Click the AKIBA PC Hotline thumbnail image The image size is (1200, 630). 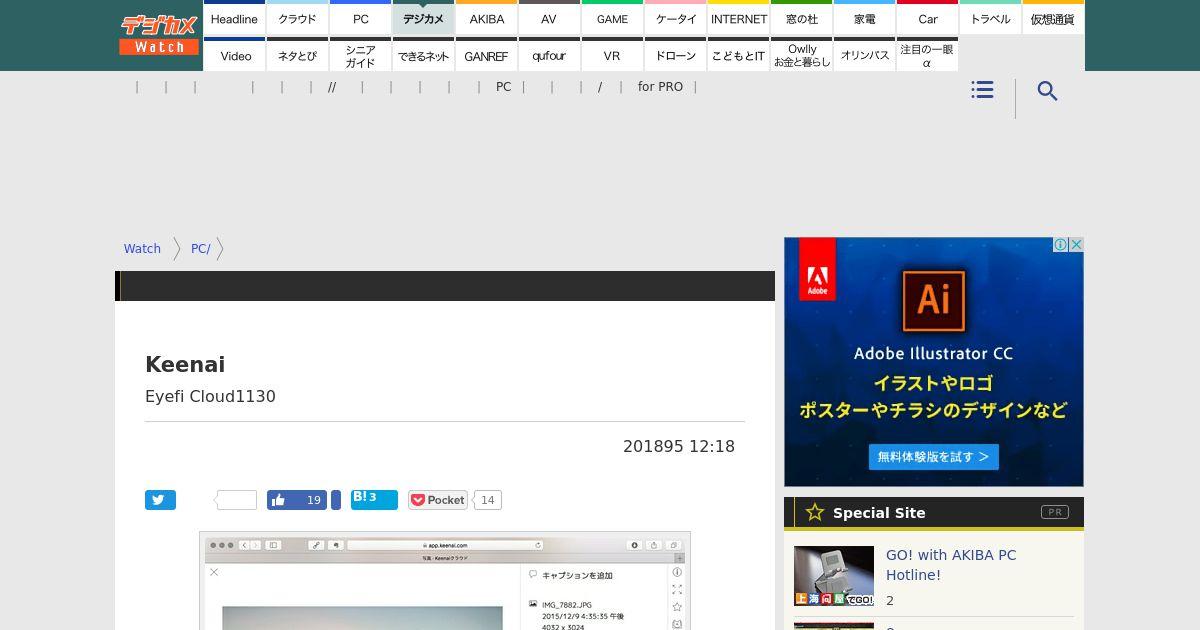pos(834,576)
